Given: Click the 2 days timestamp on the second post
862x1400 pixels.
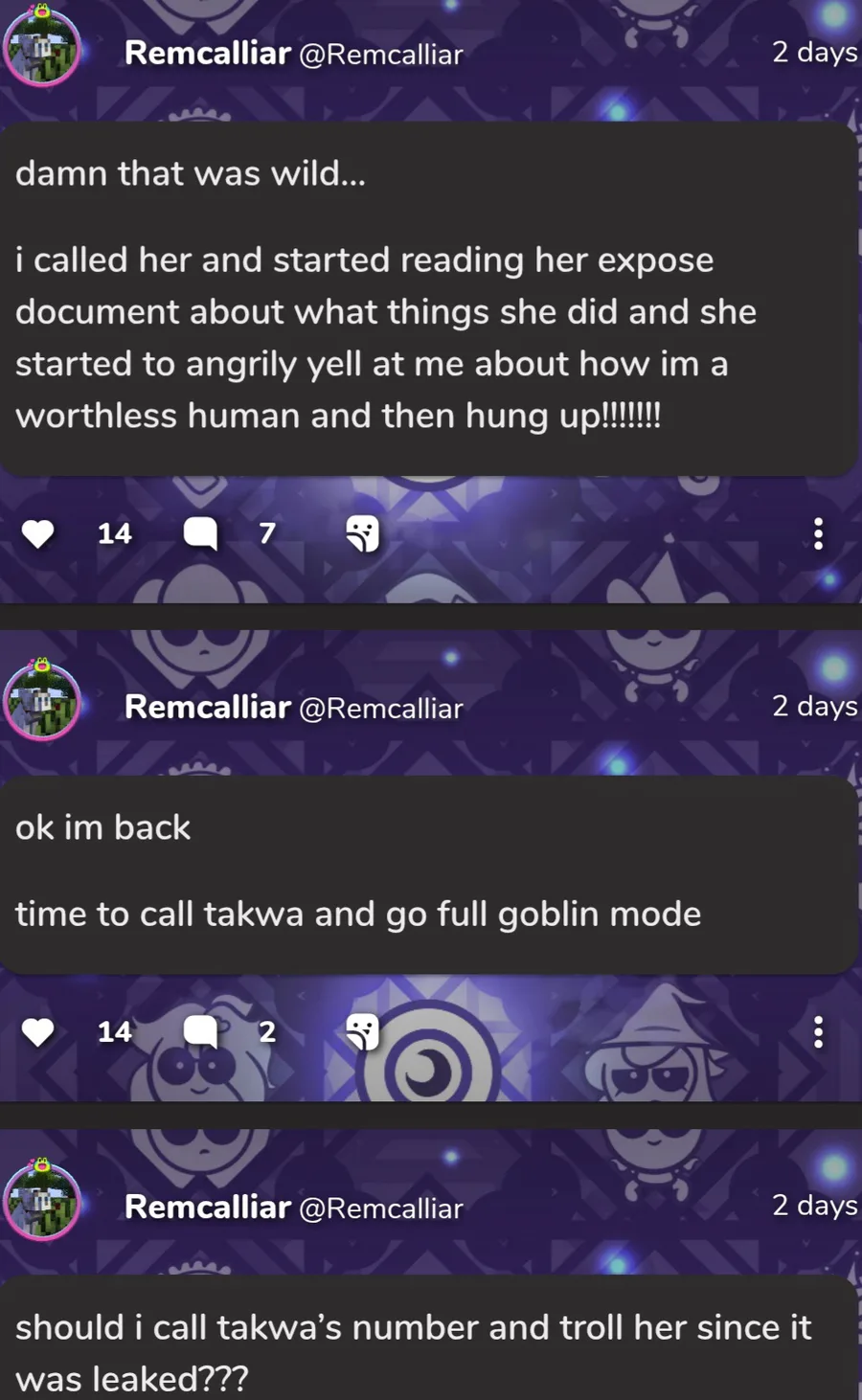Looking at the screenshot, I should 815,706.
